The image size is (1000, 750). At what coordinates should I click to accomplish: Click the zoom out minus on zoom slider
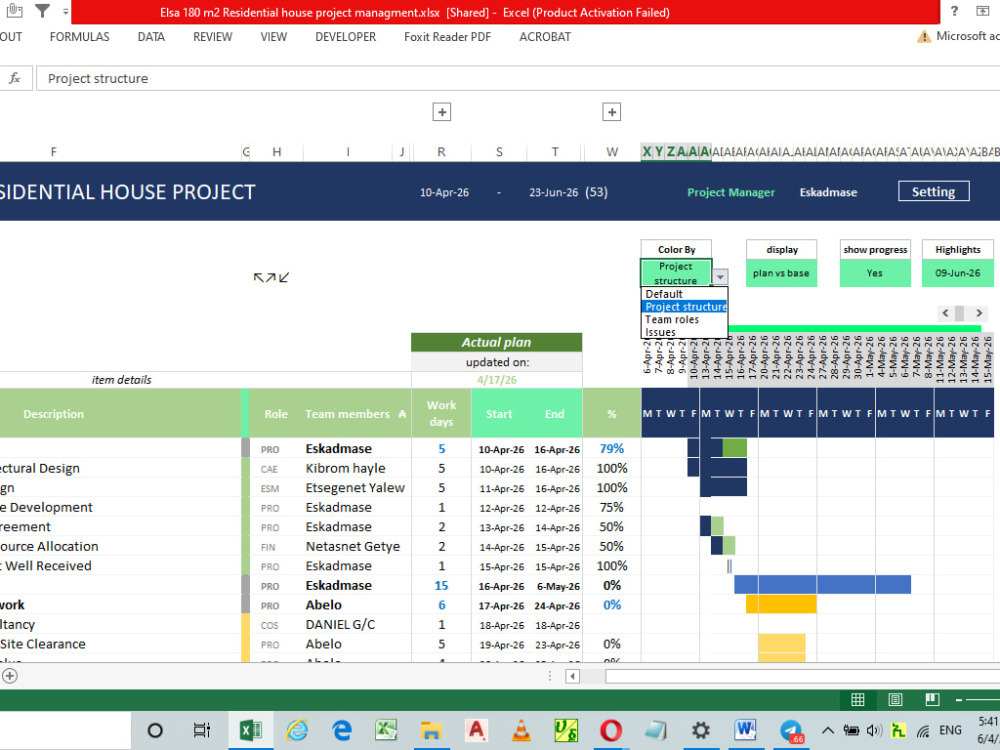[x=959, y=700]
